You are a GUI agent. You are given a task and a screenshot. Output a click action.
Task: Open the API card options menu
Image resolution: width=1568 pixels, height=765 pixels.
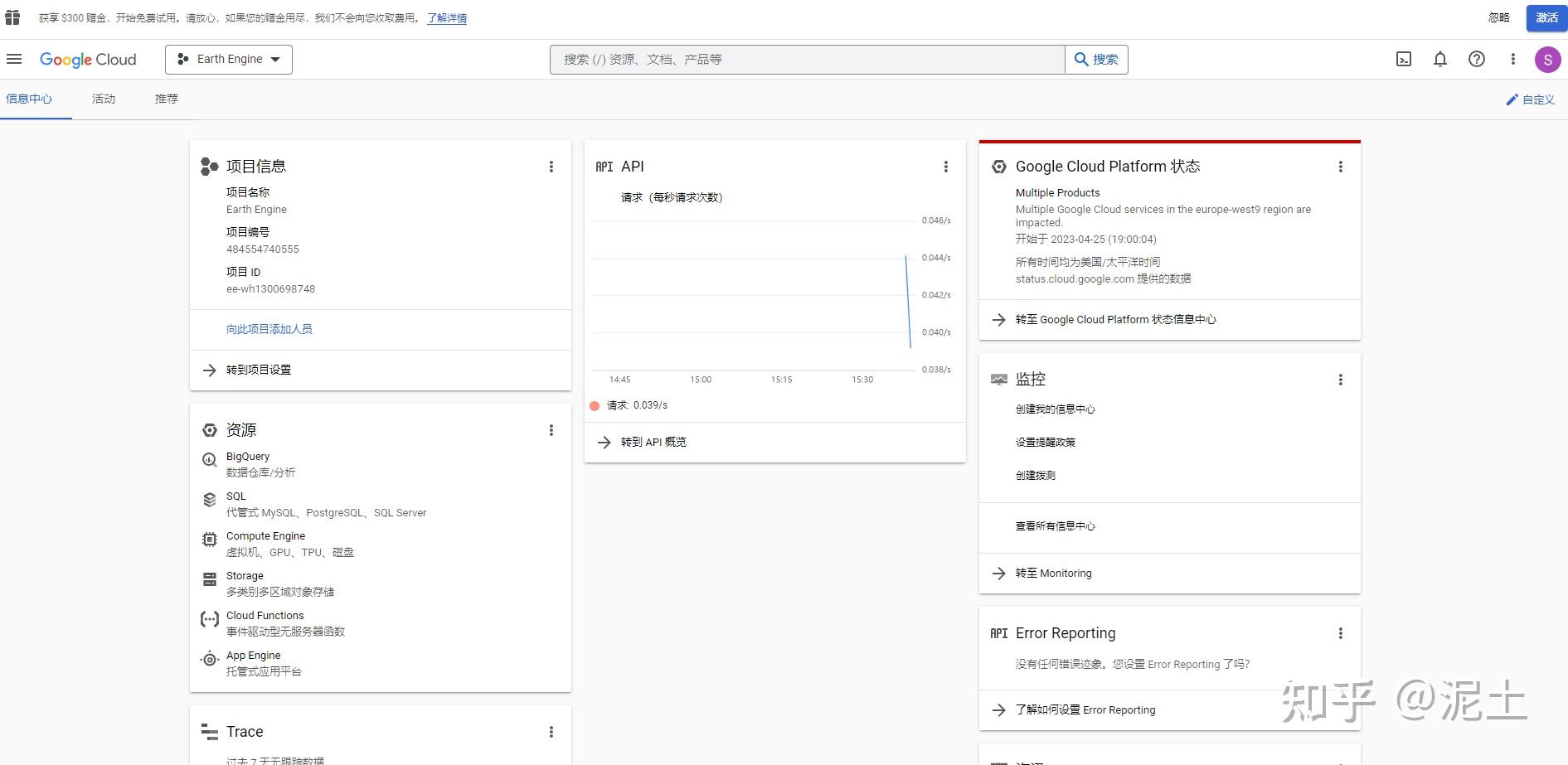tap(946, 167)
